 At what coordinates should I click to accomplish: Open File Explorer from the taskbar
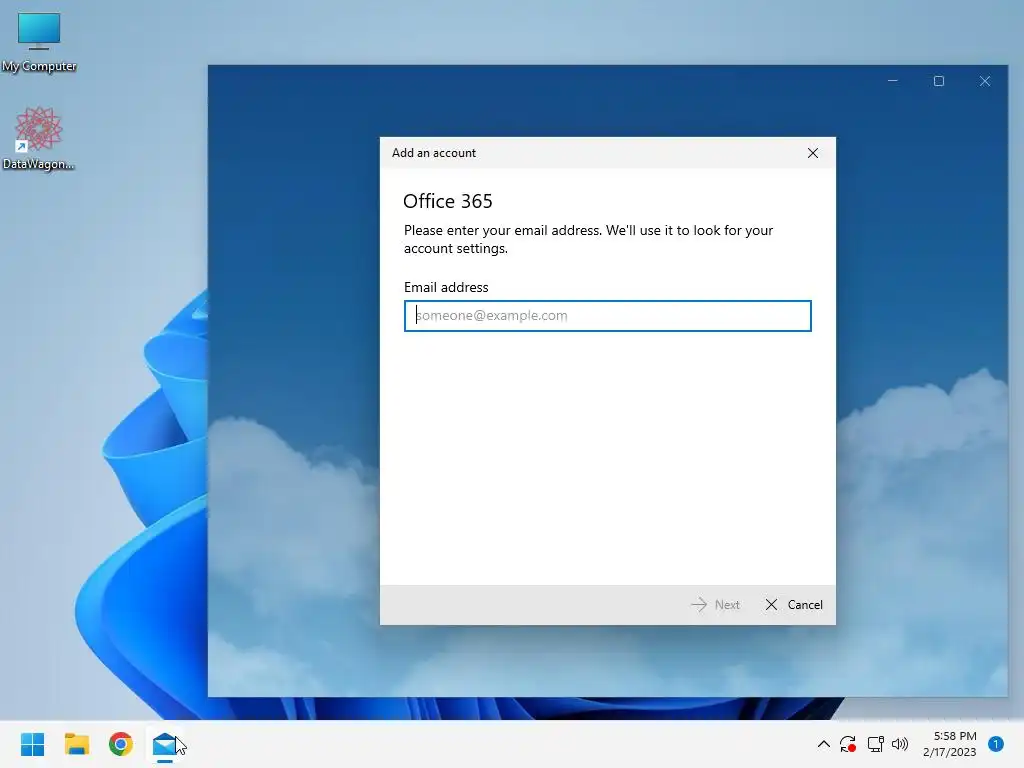click(x=77, y=744)
